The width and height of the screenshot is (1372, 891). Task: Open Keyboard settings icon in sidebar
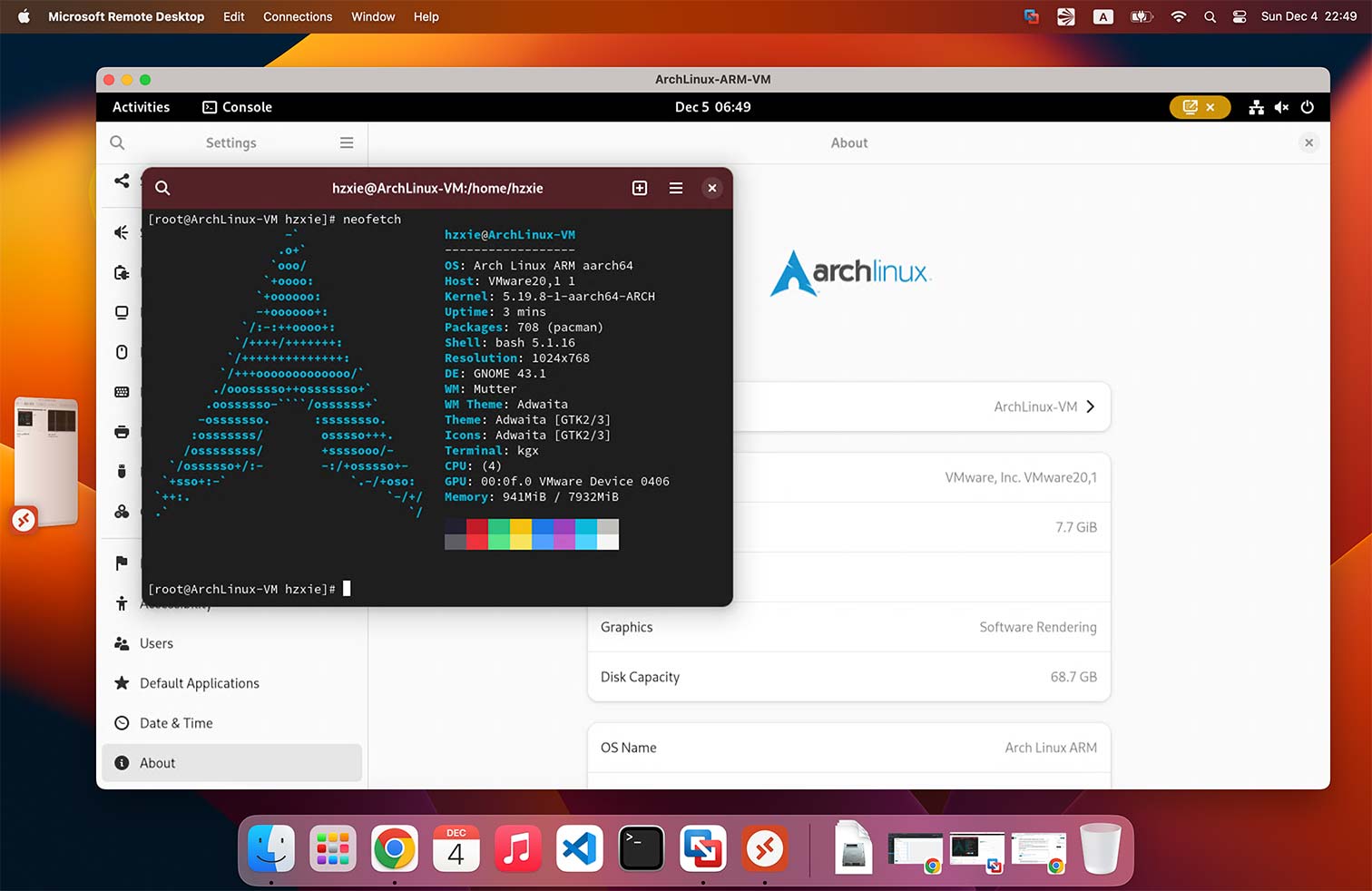point(122,392)
